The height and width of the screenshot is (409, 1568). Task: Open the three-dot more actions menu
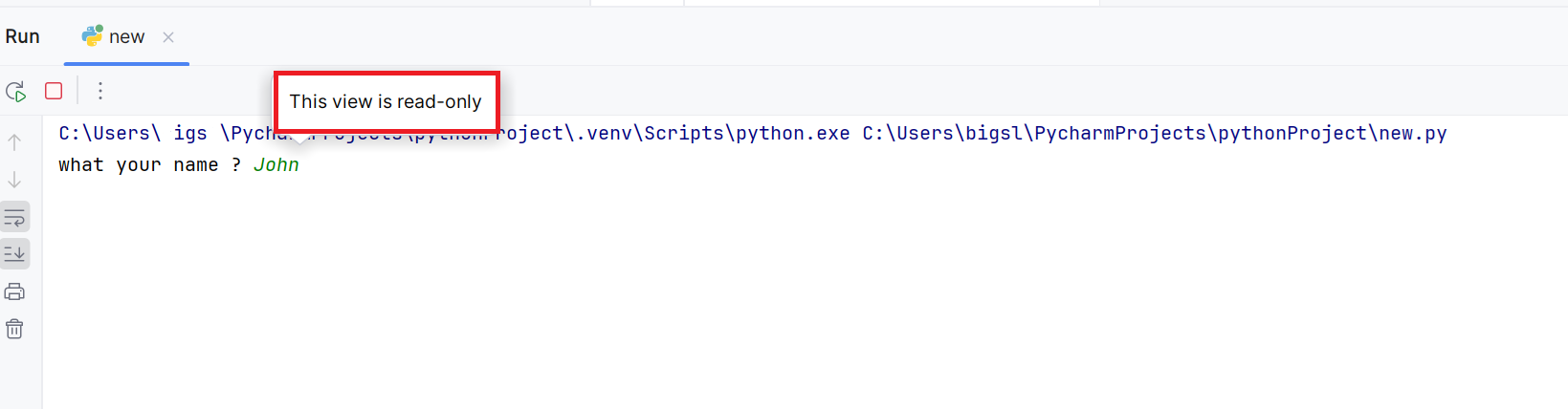99,91
